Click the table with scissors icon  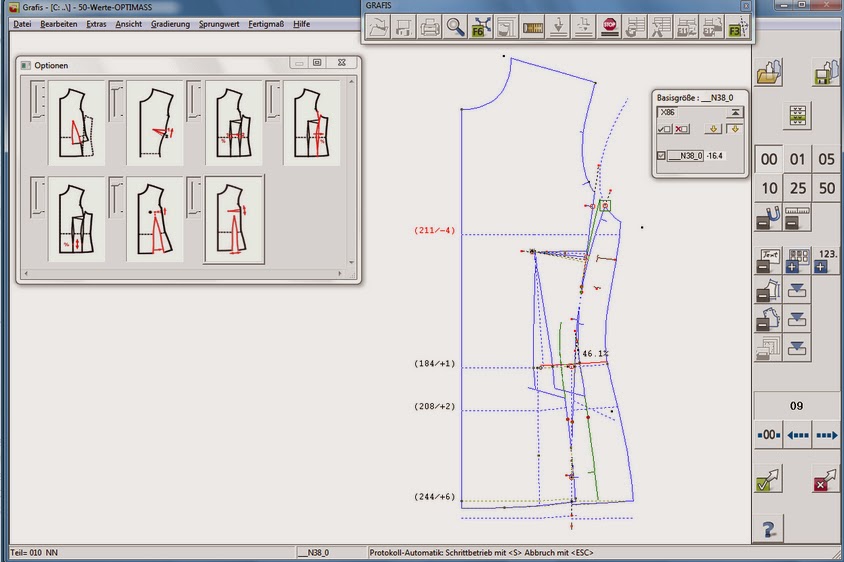pos(661,26)
